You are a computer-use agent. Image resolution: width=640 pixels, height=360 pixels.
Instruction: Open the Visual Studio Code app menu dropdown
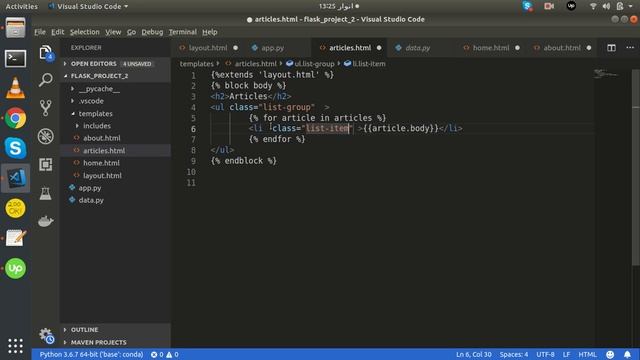click(89, 6)
